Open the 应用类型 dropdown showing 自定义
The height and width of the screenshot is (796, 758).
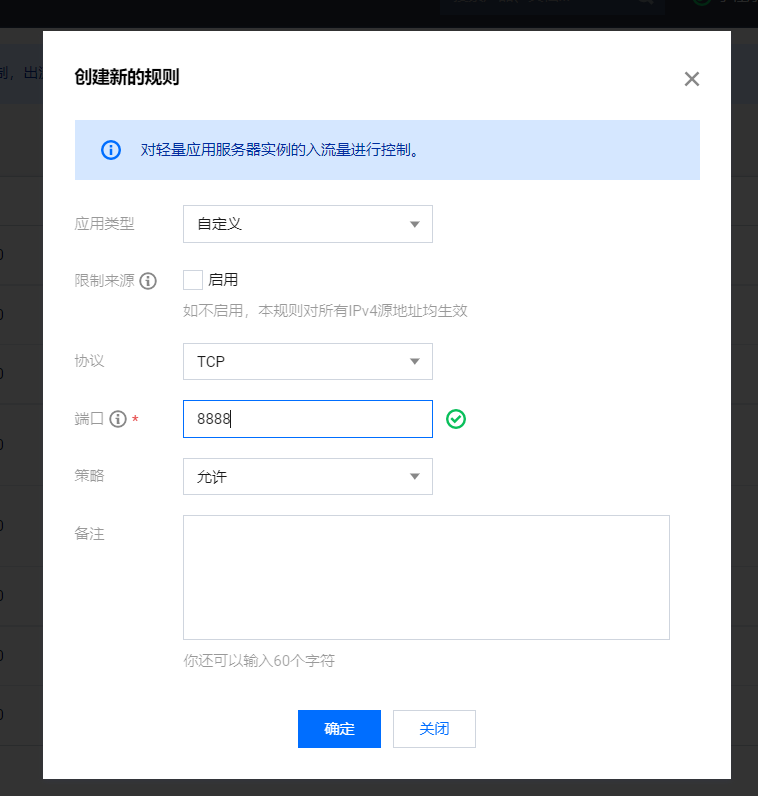click(x=308, y=224)
